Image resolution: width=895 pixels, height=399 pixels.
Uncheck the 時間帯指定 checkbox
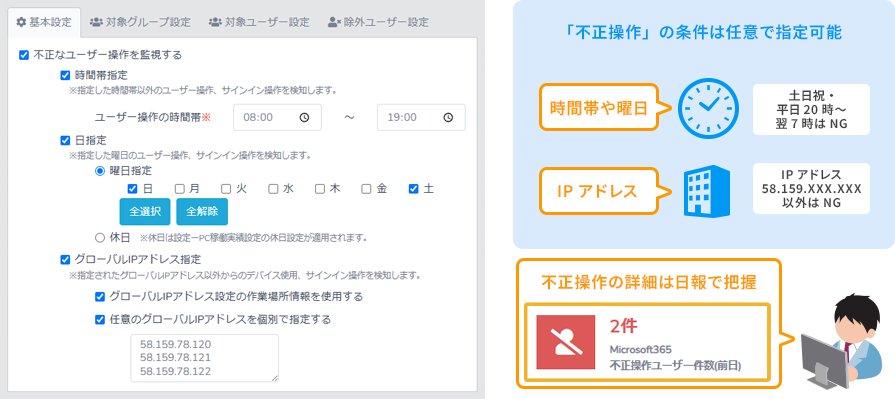65,75
